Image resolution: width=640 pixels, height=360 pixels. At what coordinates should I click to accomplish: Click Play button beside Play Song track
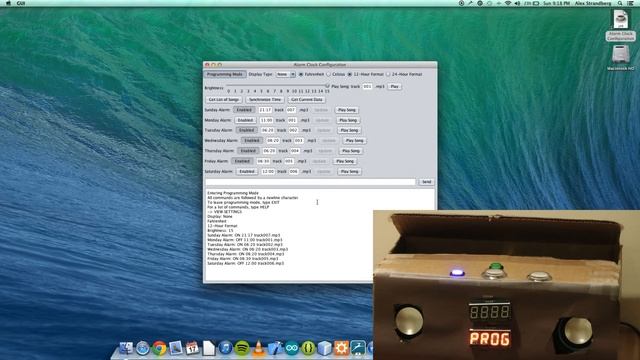394,87
